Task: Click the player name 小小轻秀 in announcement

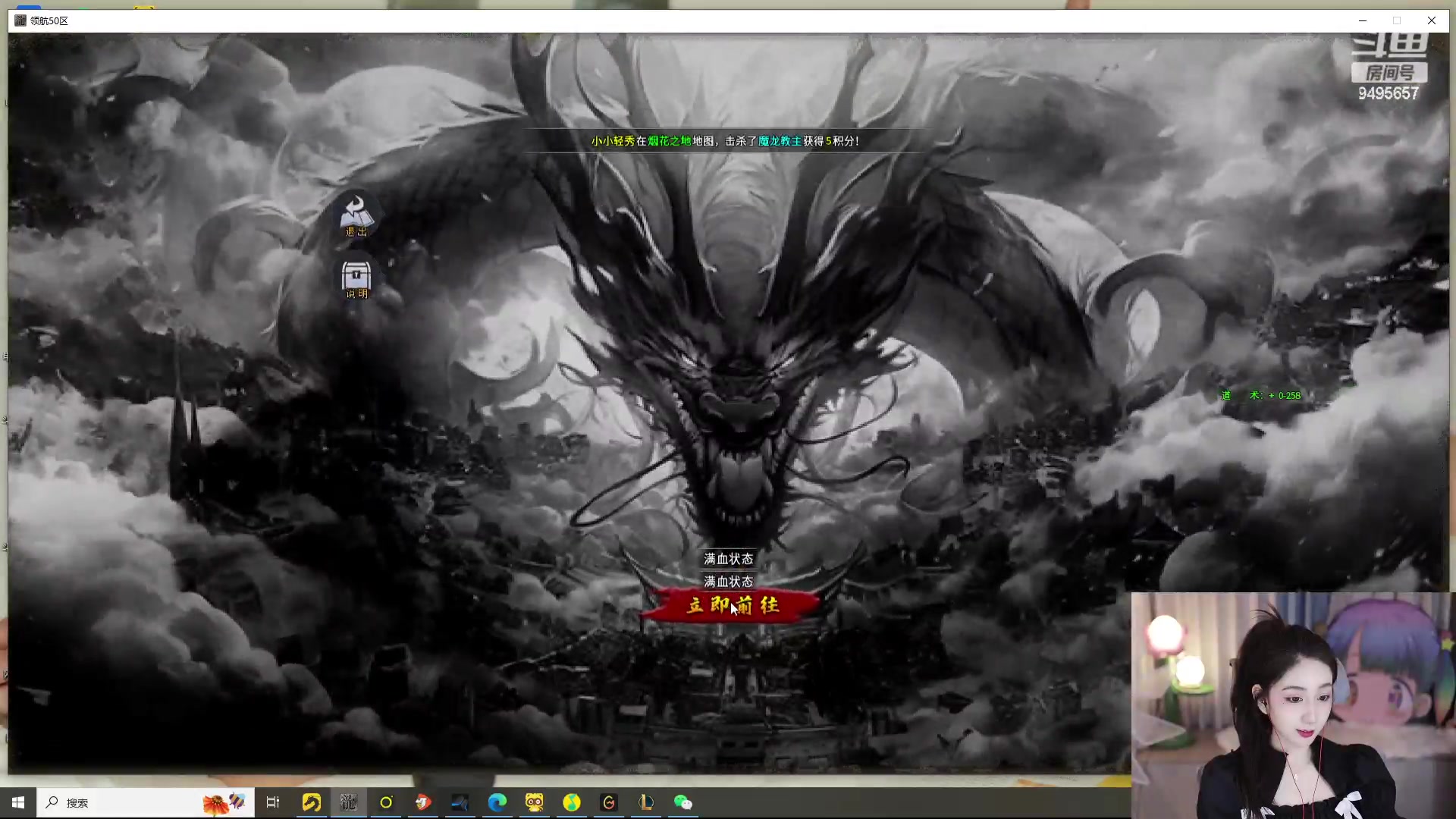Action: point(613,141)
